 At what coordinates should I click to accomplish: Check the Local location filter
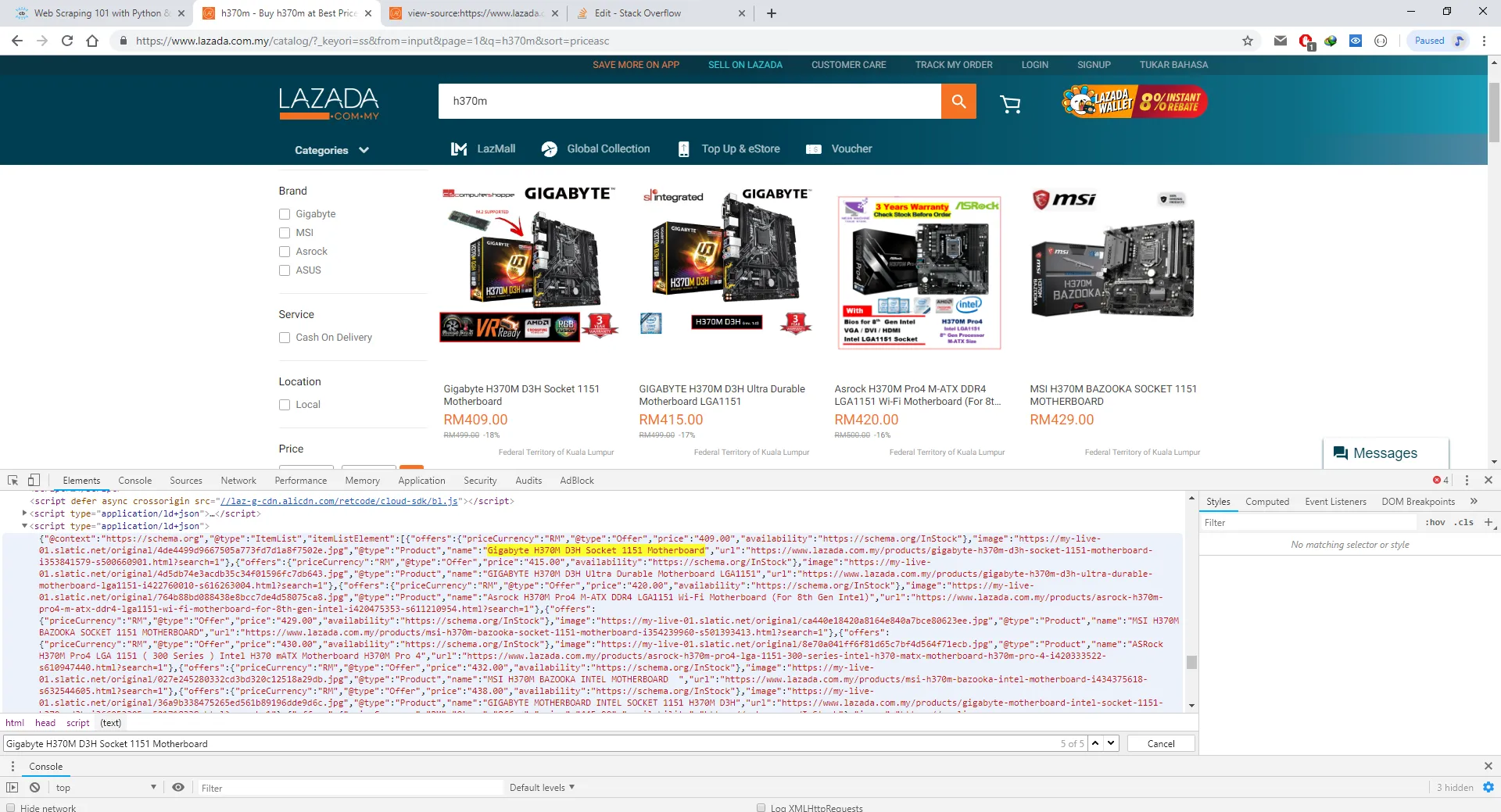[285, 405]
